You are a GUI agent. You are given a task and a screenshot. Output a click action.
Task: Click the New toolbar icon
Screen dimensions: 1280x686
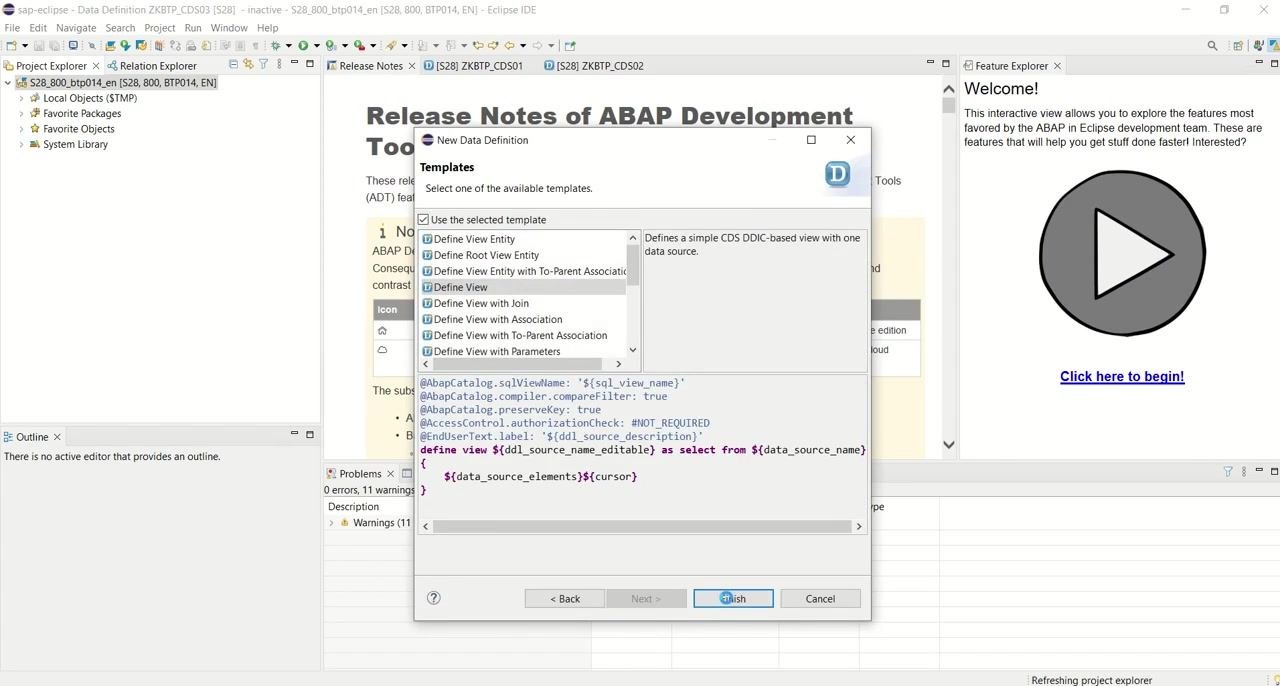(x=11, y=45)
